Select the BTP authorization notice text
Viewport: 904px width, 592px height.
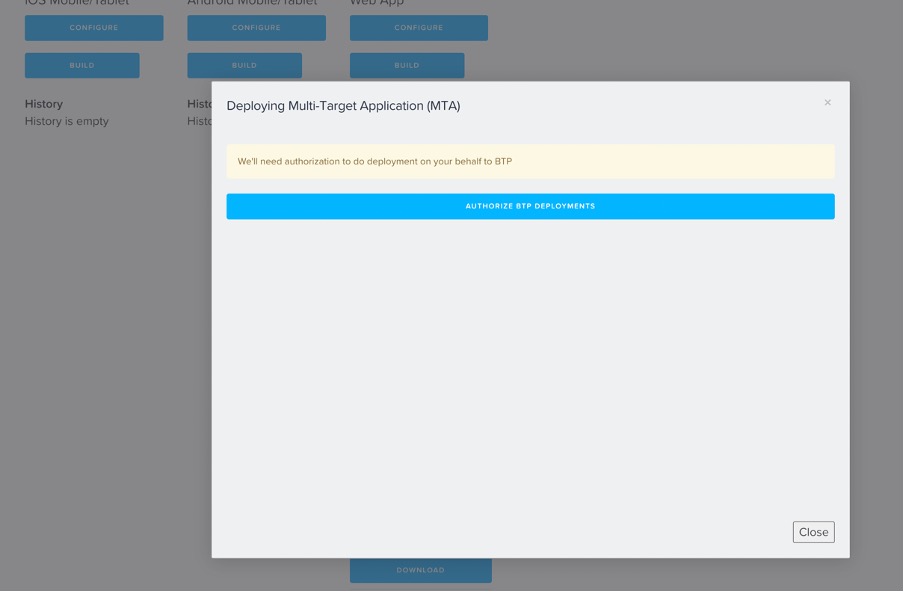tap(375, 161)
